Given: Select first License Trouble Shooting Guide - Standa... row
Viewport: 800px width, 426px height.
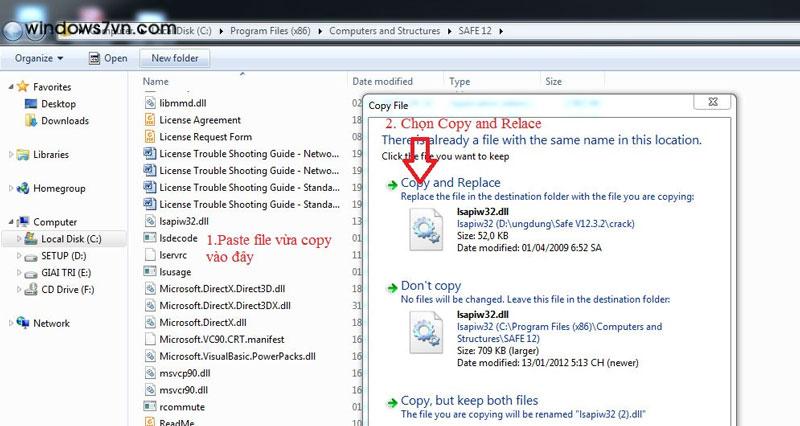Looking at the screenshot, I should (x=241, y=187).
